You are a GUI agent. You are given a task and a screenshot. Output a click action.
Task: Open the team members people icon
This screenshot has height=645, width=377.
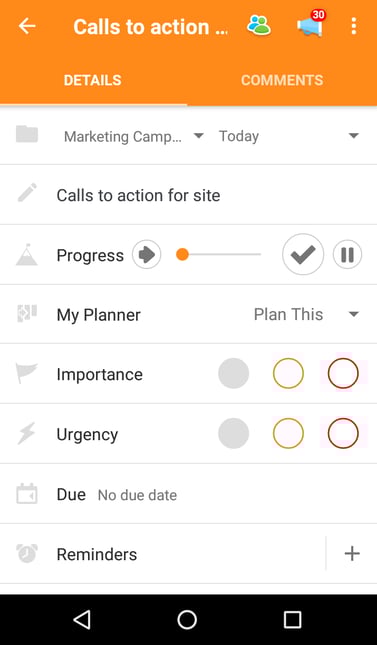tap(259, 26)
